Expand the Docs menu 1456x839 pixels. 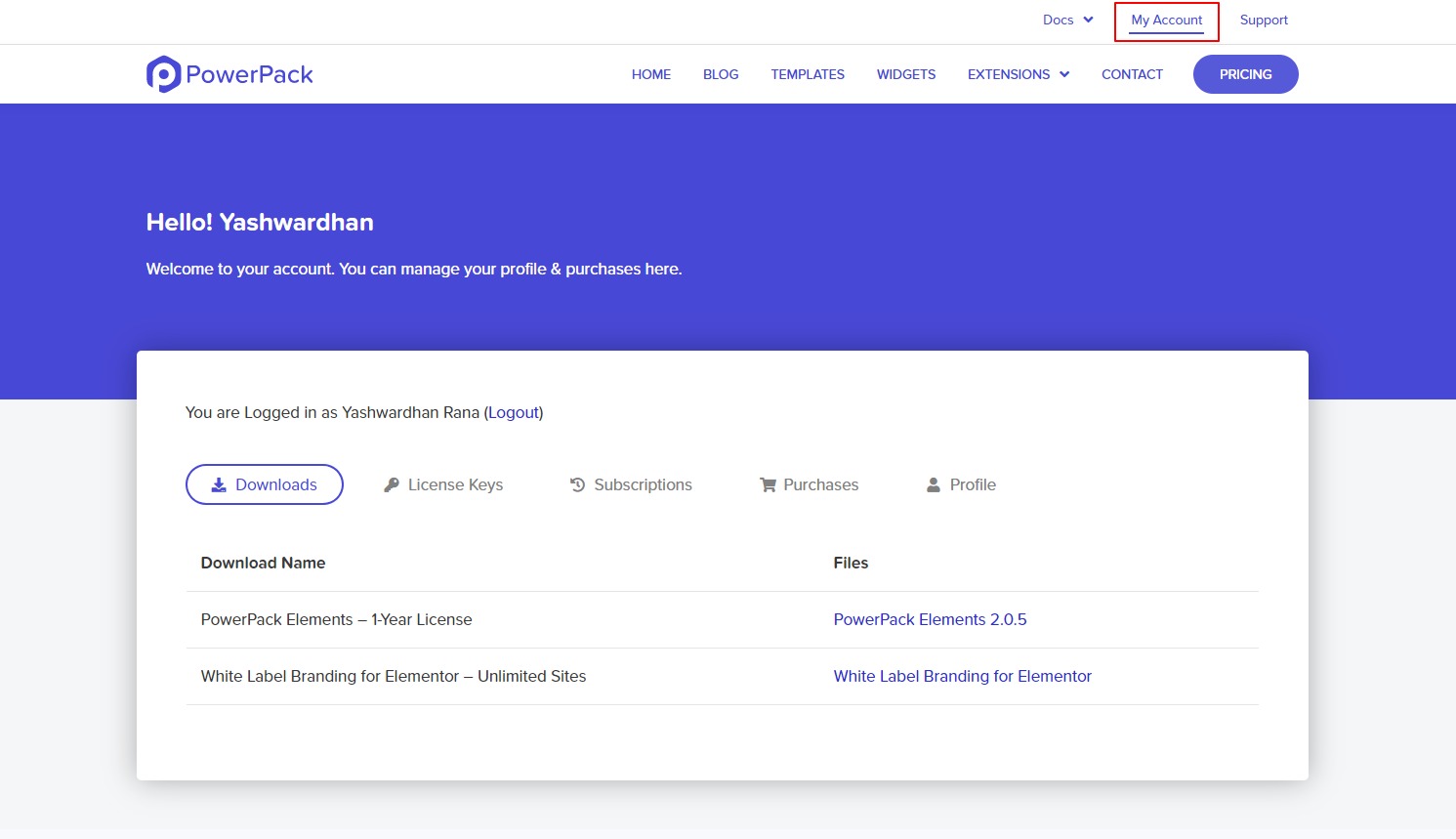pos(1057,19)
